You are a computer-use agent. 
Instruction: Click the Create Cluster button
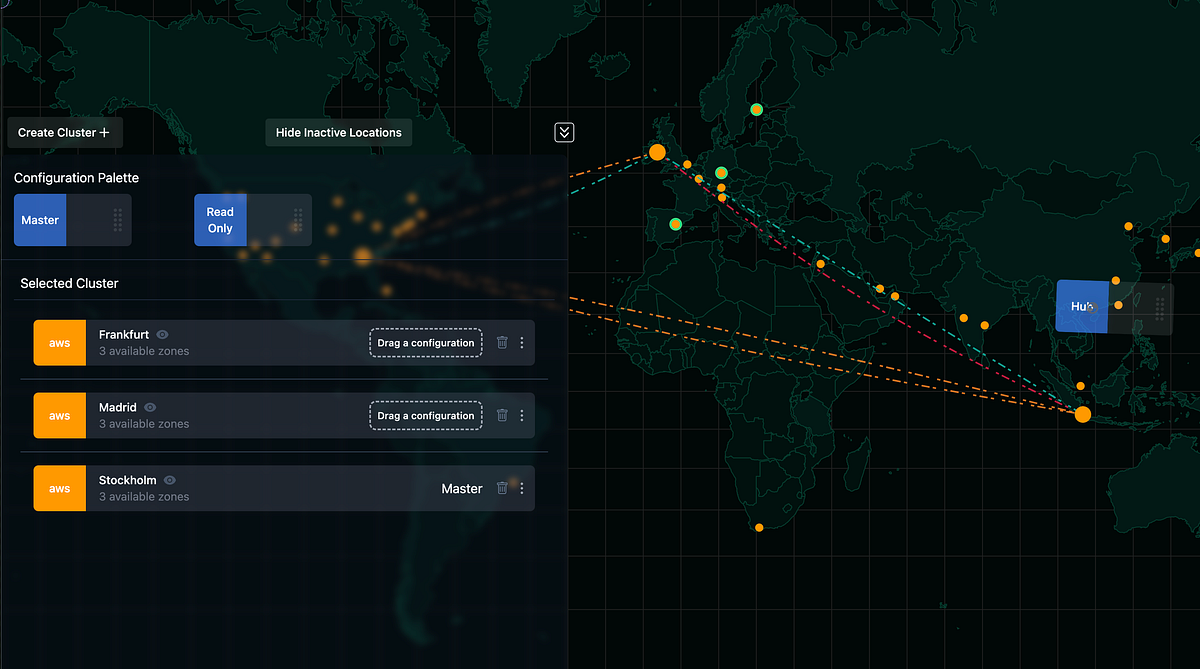pos(64,132)
